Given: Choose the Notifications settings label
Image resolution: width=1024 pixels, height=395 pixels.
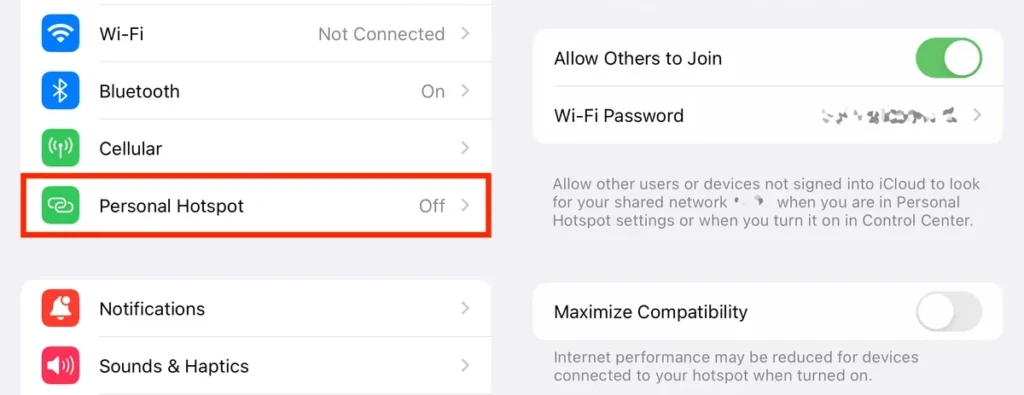Looking at the screenshot, I should pyautogui.click(x=152, y=309).
